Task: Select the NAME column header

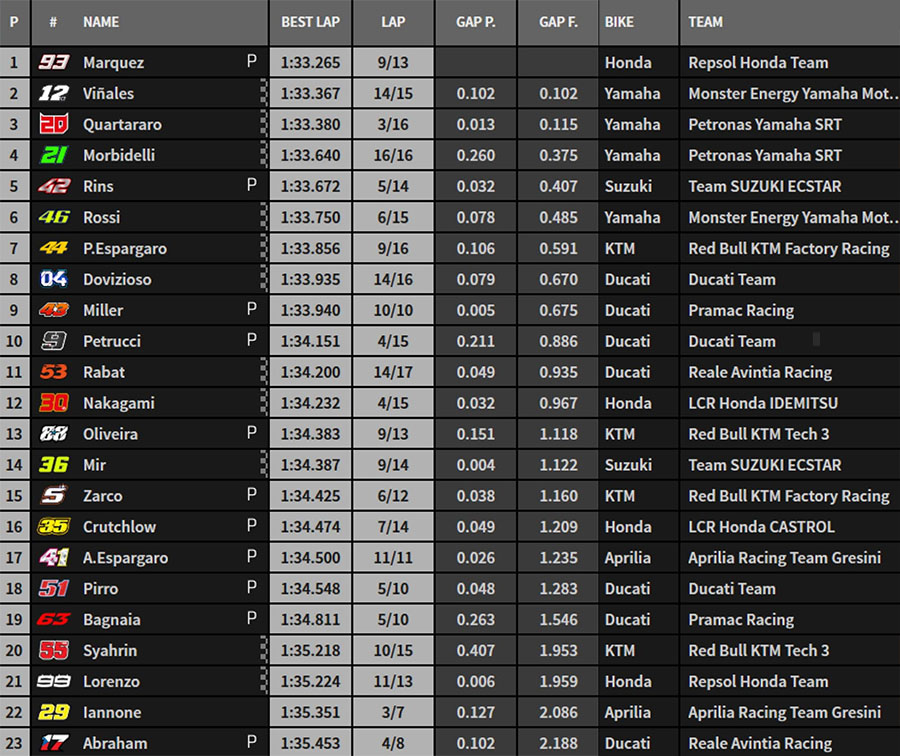Action: pyautogui.click(x=101, y=22)
